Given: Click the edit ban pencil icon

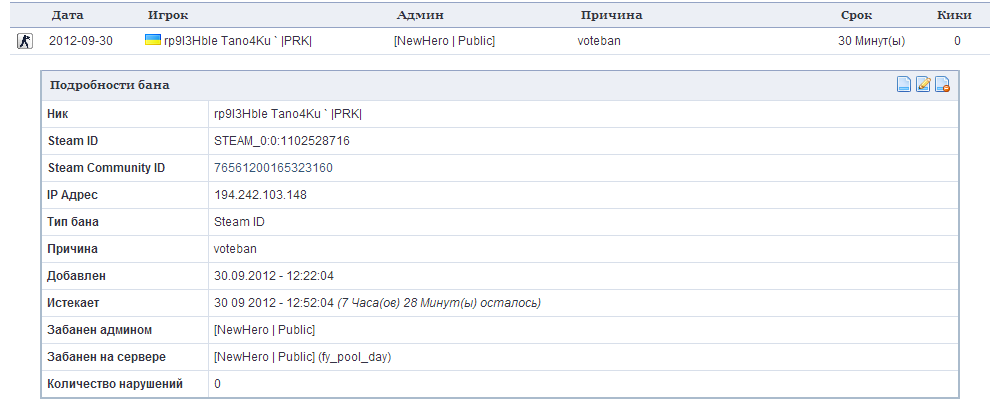Looking at the screenshot, I should pos(924,84).
